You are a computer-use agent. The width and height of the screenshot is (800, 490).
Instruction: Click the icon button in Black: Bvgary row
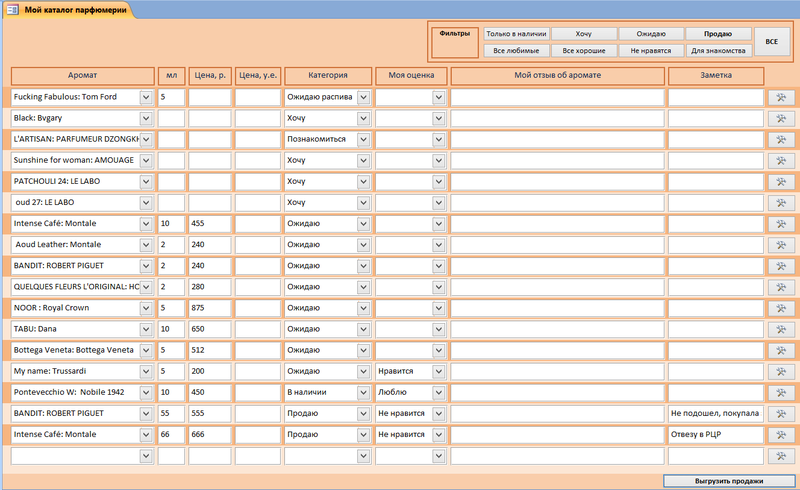pos(781,118)
